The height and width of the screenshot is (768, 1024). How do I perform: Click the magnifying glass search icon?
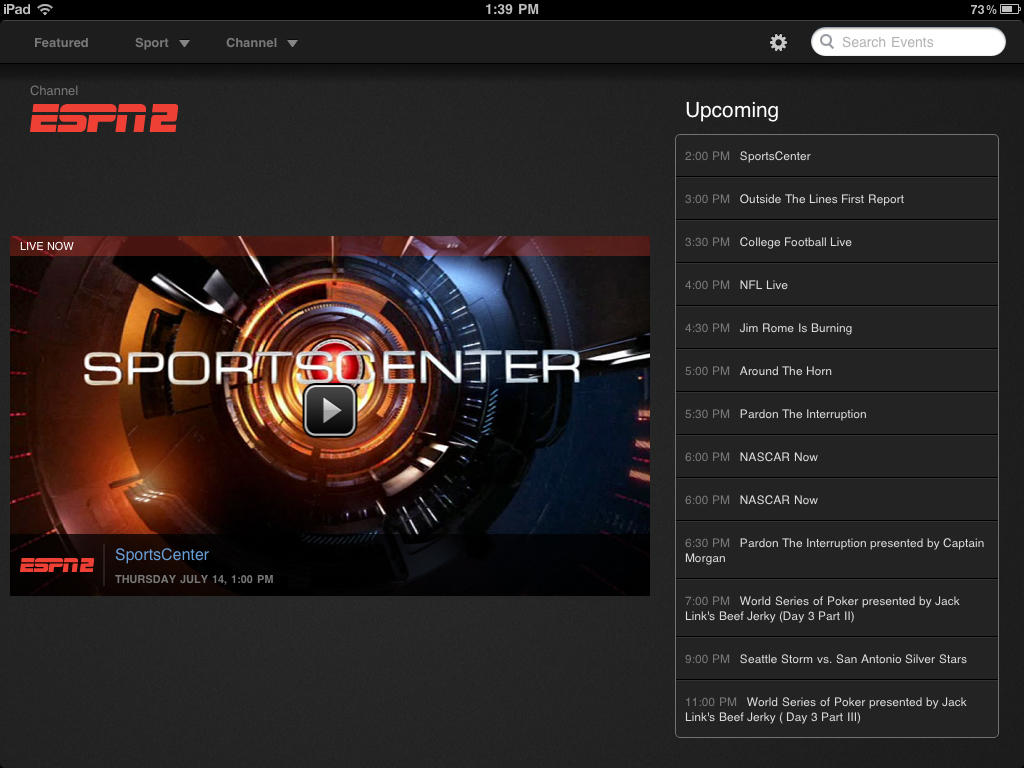(x=827, y=42)
